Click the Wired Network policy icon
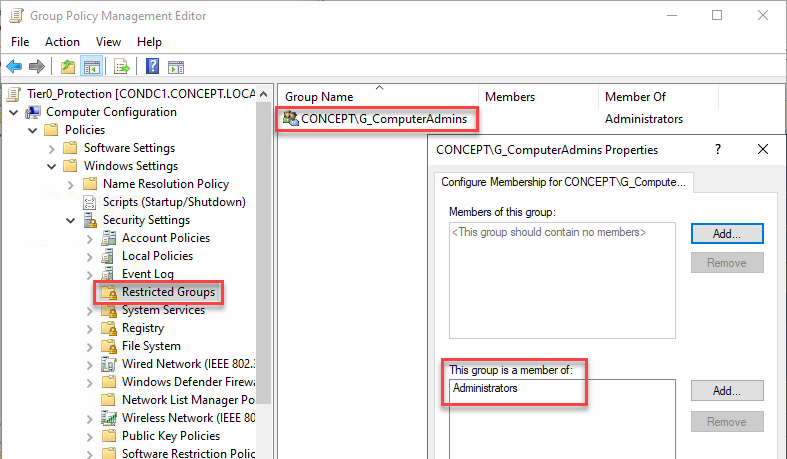Viewport: 787px width, 459px height. [x=109, y=364]
